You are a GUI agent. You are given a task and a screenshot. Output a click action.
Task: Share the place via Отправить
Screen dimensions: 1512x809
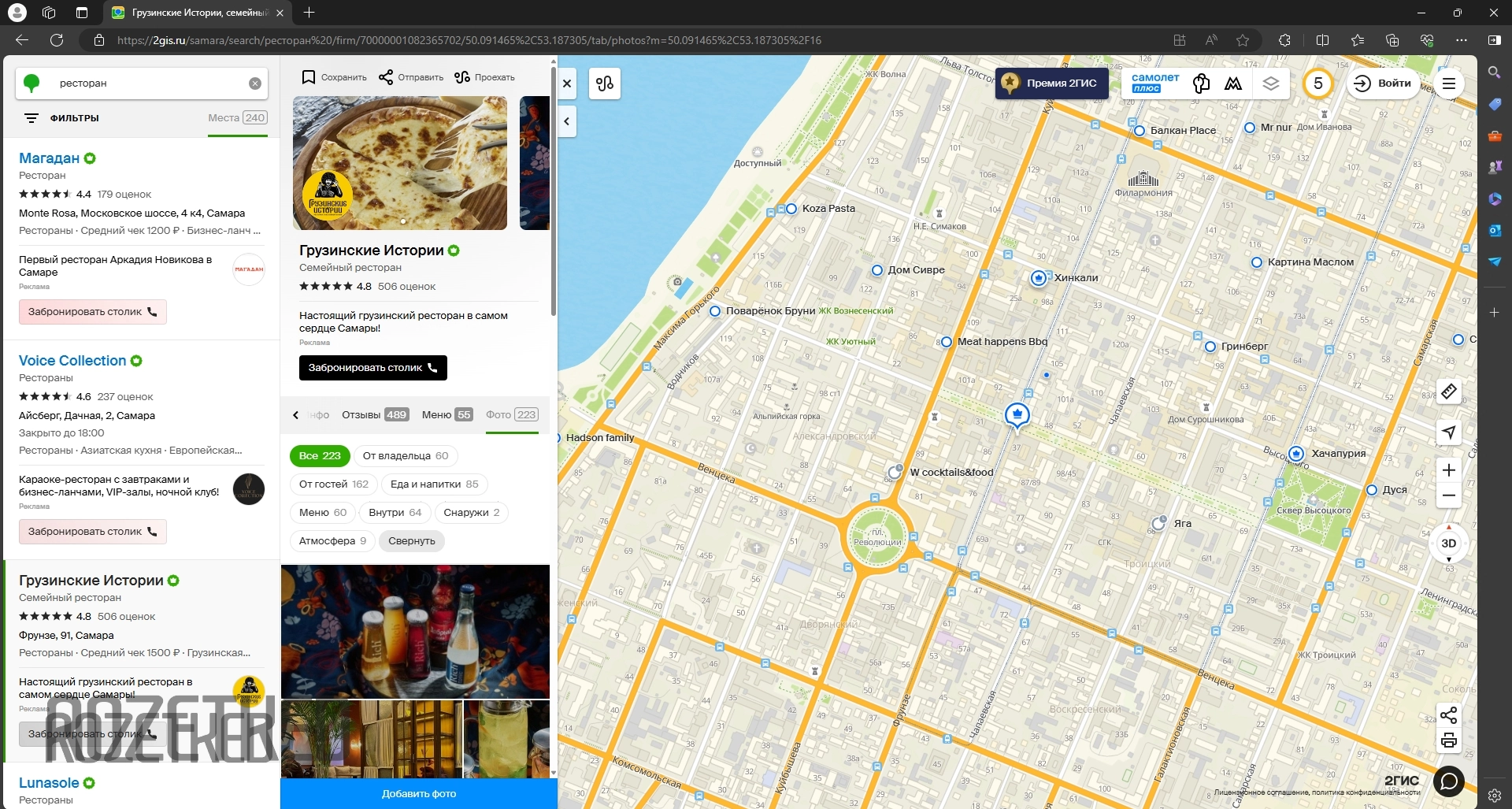coord(411,77)
